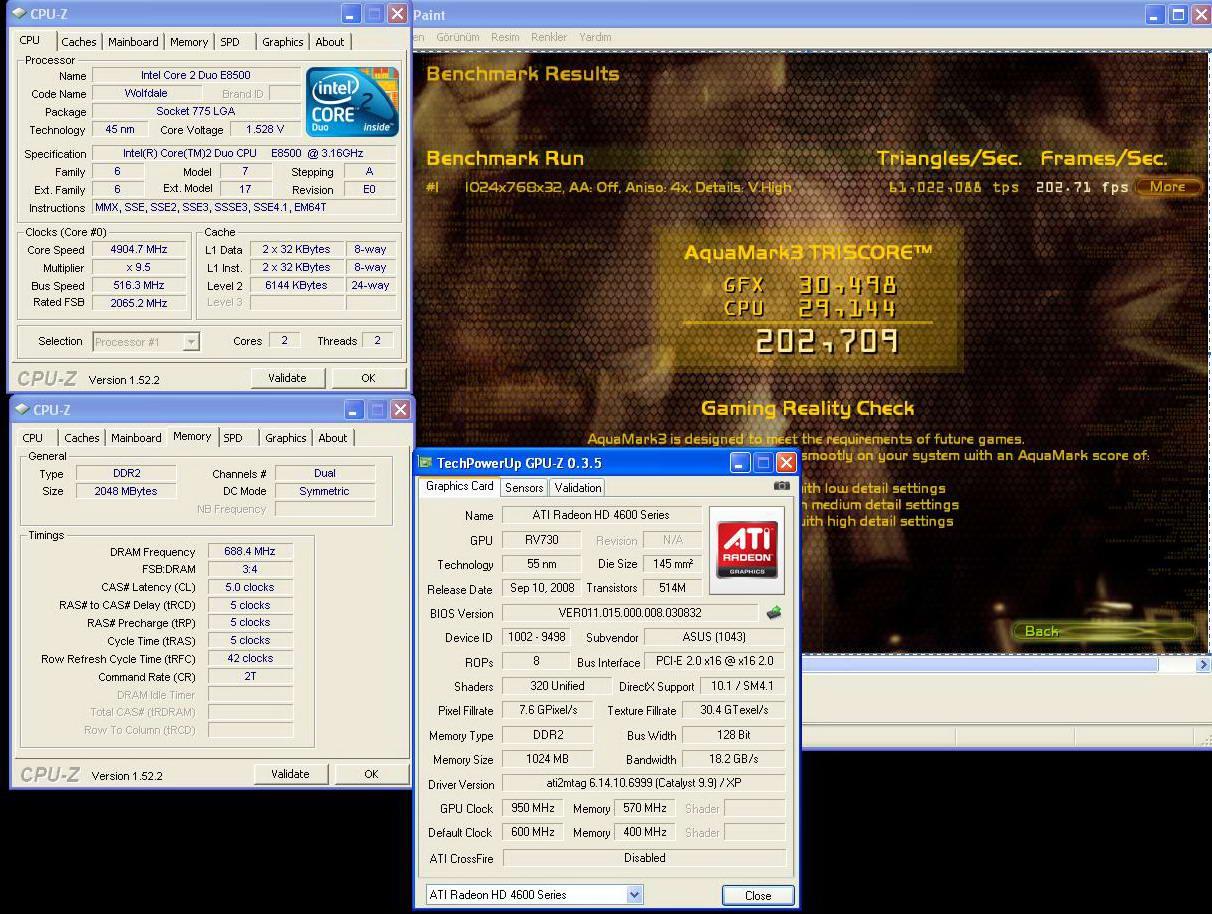Click the Close button in GPU-Z

[x=758, y=896]
